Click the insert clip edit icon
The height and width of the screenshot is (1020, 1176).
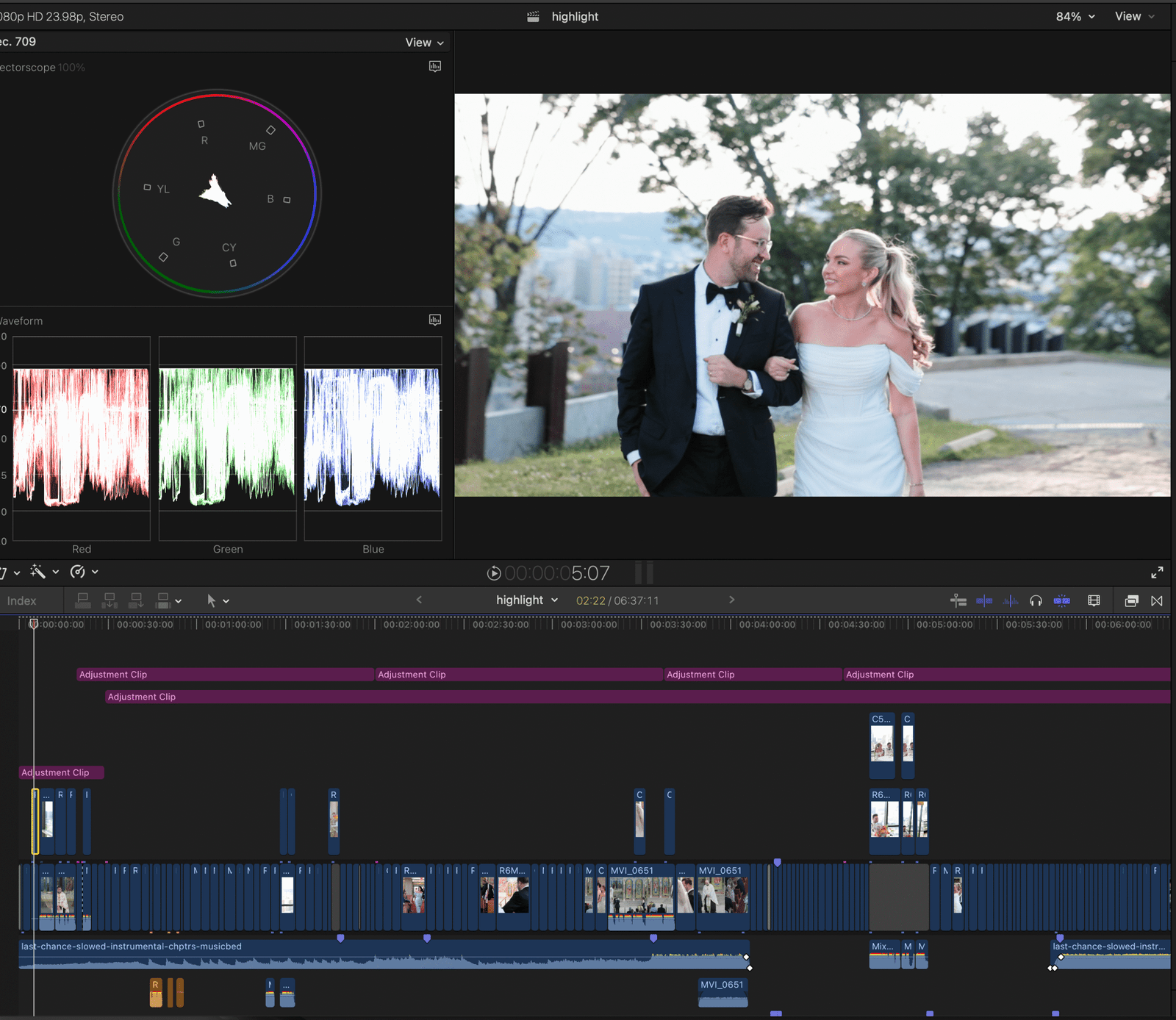click(110, 601)
